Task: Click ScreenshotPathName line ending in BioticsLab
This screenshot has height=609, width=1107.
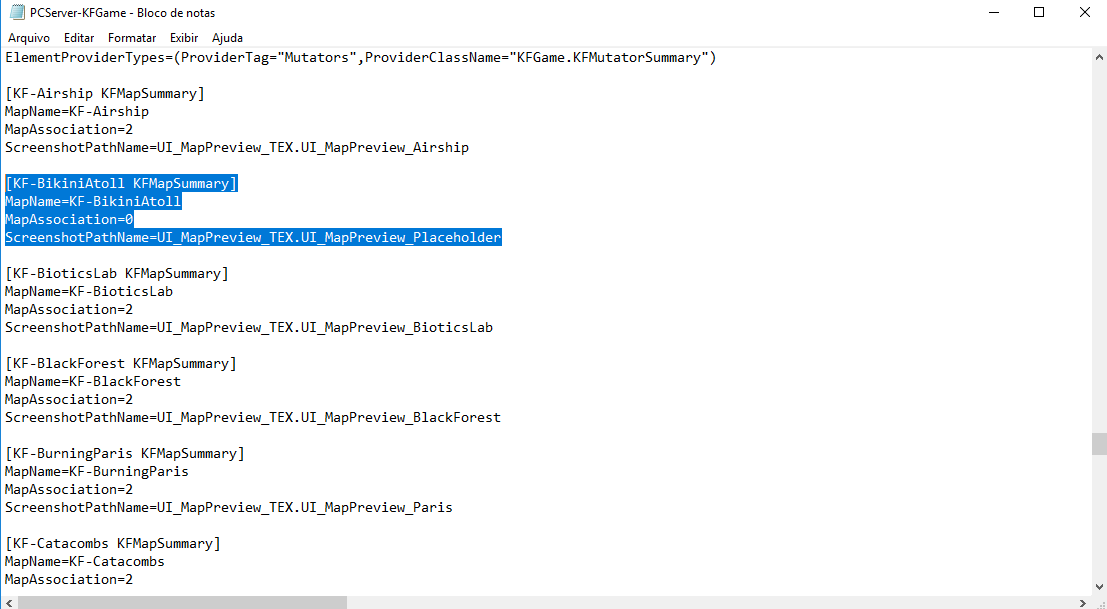Action: tap(249, 327)
